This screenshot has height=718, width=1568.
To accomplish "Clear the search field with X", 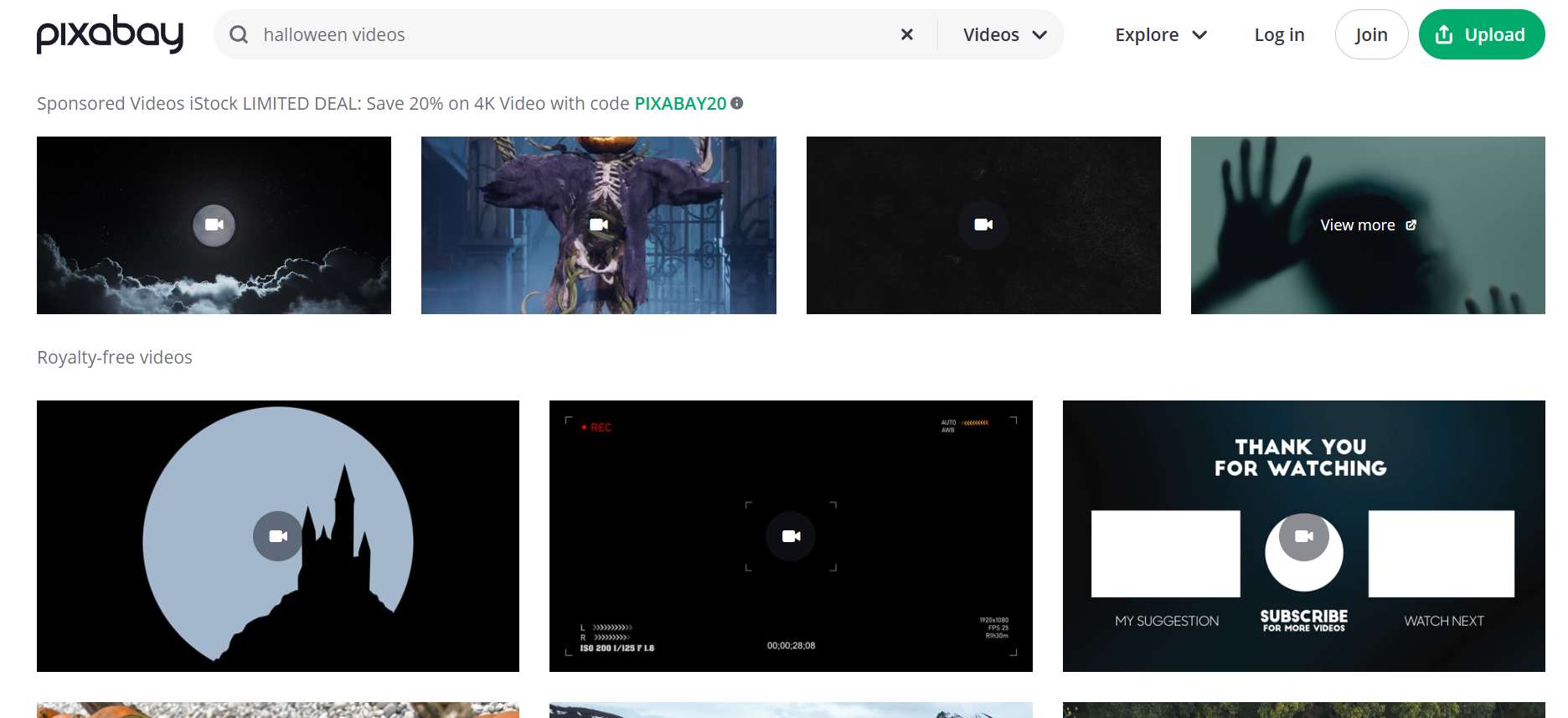I will click(x=906, y=34).
